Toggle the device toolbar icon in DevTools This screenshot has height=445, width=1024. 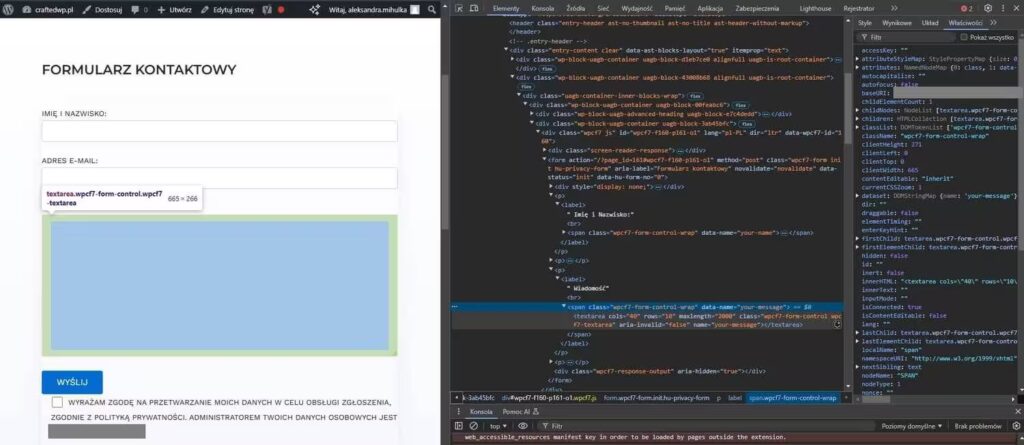(x=476, y=8)
